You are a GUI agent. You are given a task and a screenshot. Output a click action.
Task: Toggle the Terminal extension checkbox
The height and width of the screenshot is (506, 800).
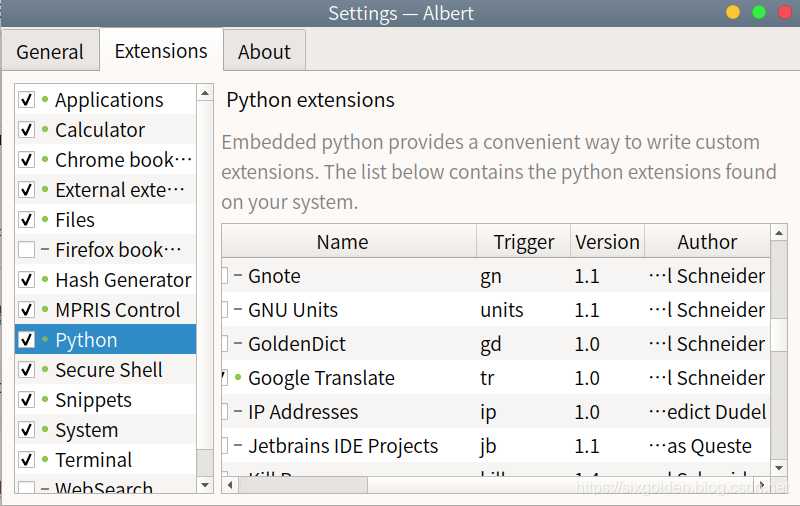tap(27, 460)
